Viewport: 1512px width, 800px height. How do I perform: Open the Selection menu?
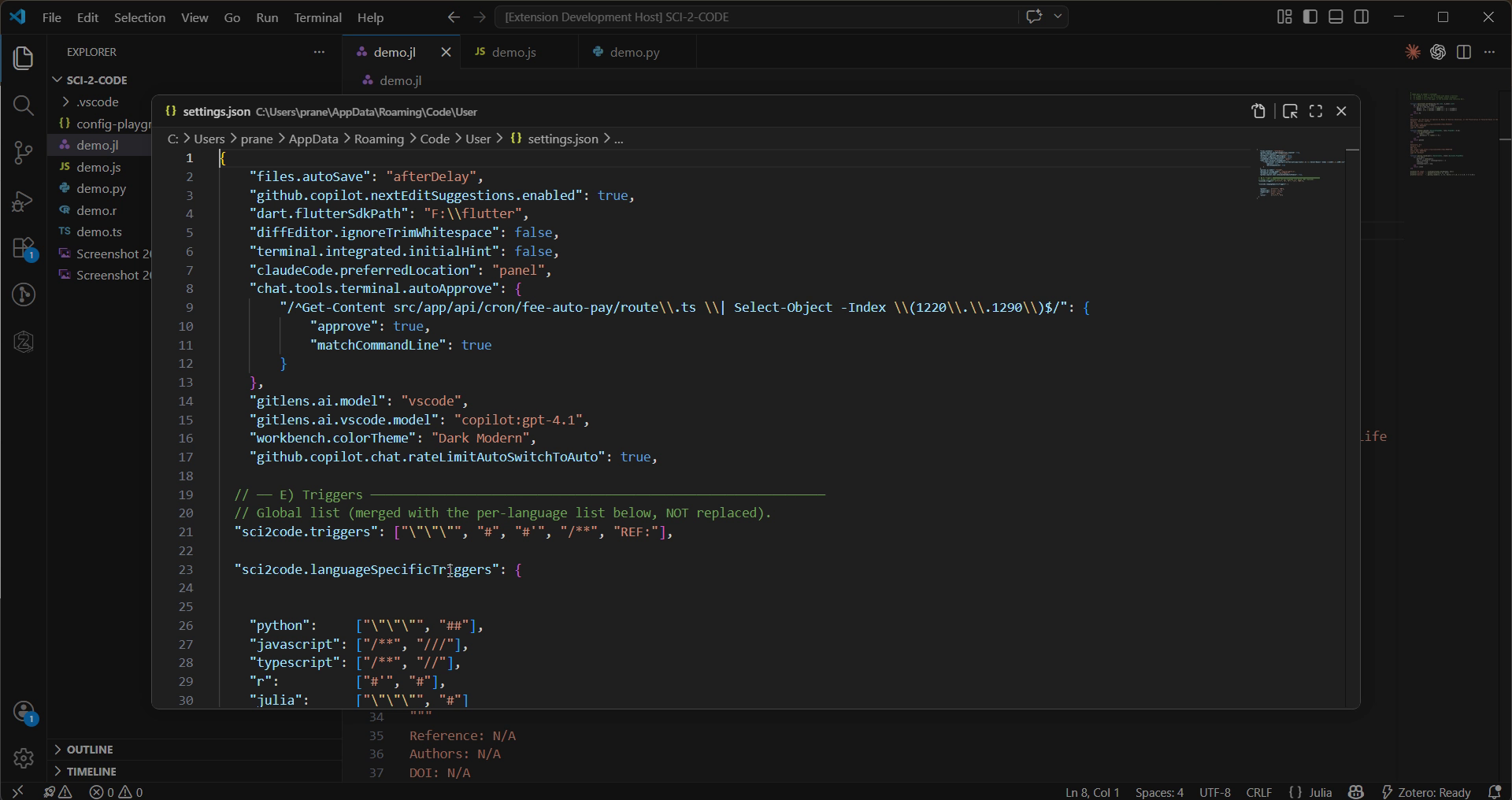pyautogui.click(x=139, y=17)
